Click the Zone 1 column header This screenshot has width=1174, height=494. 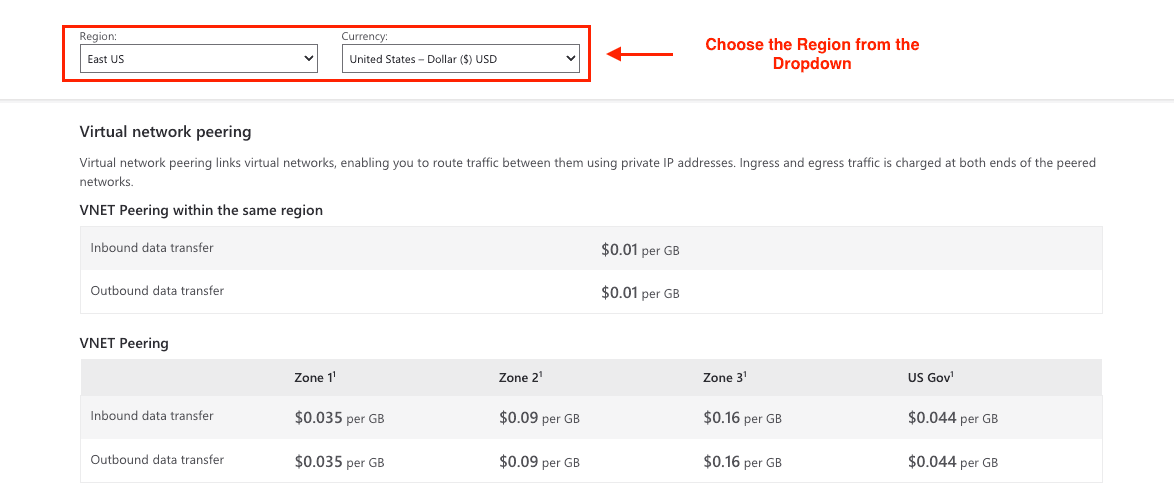315,377
